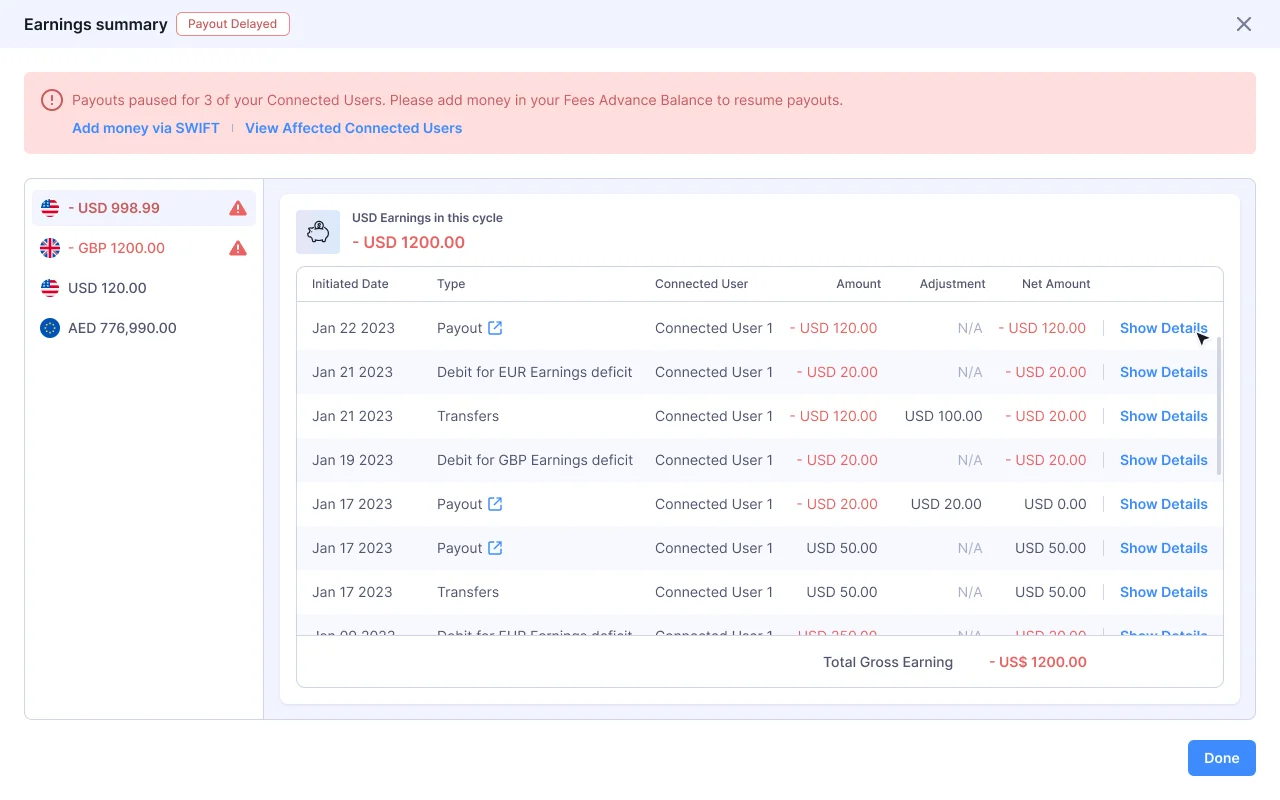
Task: Click the warning triangle beside GBP 1200.00
Action: (237, 248)
